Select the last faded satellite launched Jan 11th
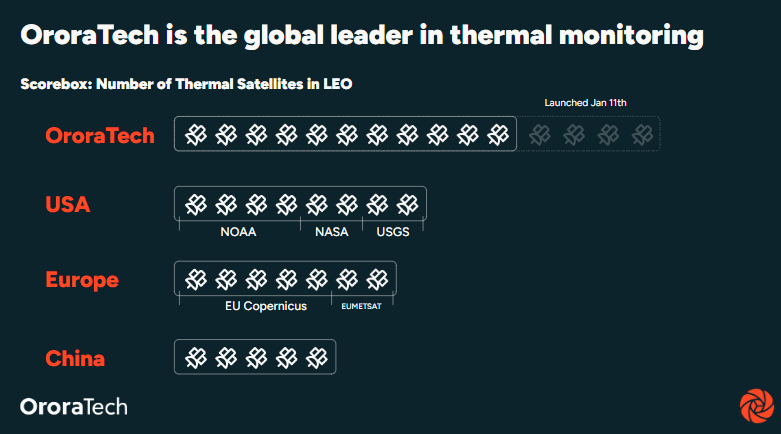781x434 pixels. 636,134
